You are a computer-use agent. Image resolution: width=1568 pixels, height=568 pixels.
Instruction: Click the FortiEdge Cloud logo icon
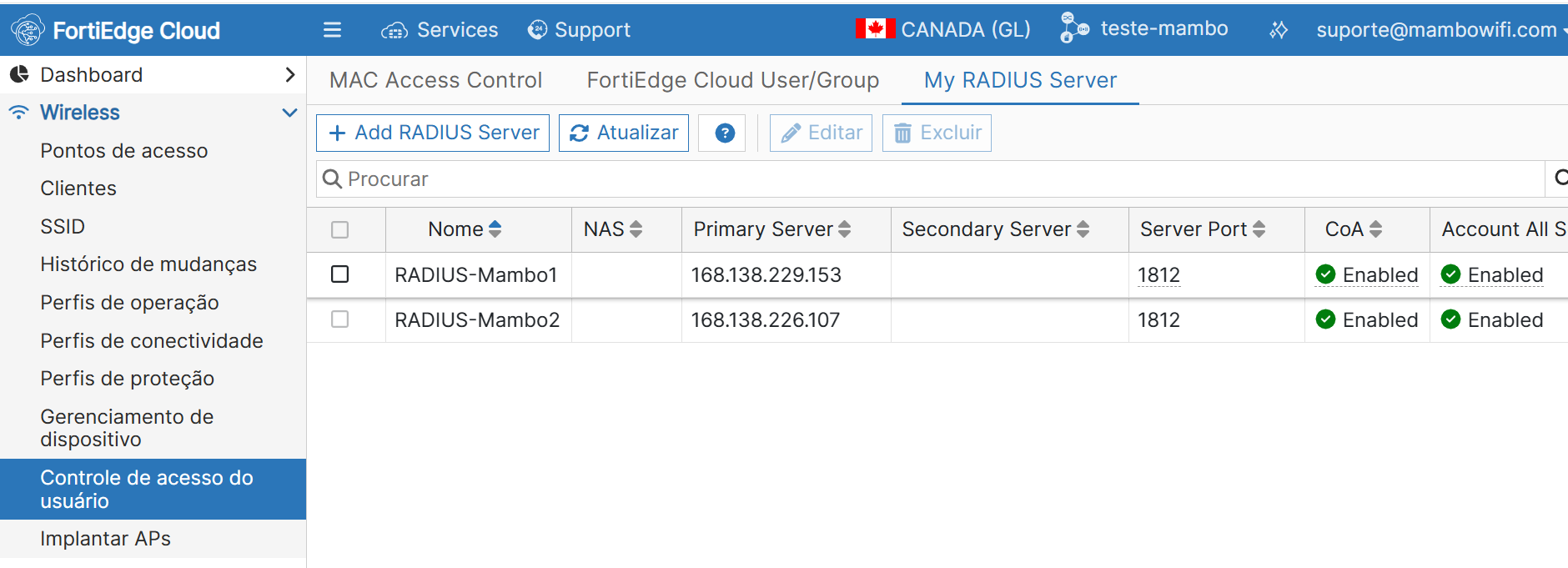28,30
